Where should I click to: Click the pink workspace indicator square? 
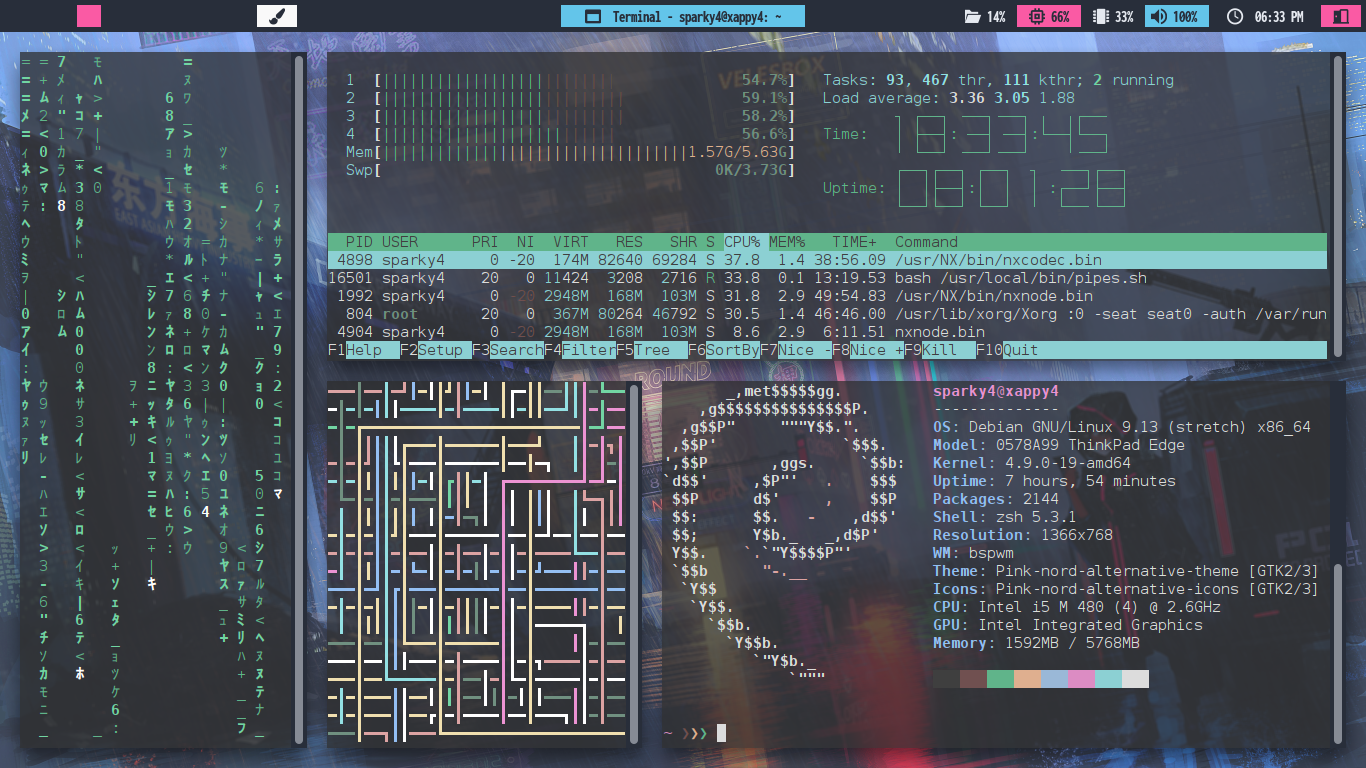click(89, 16)
